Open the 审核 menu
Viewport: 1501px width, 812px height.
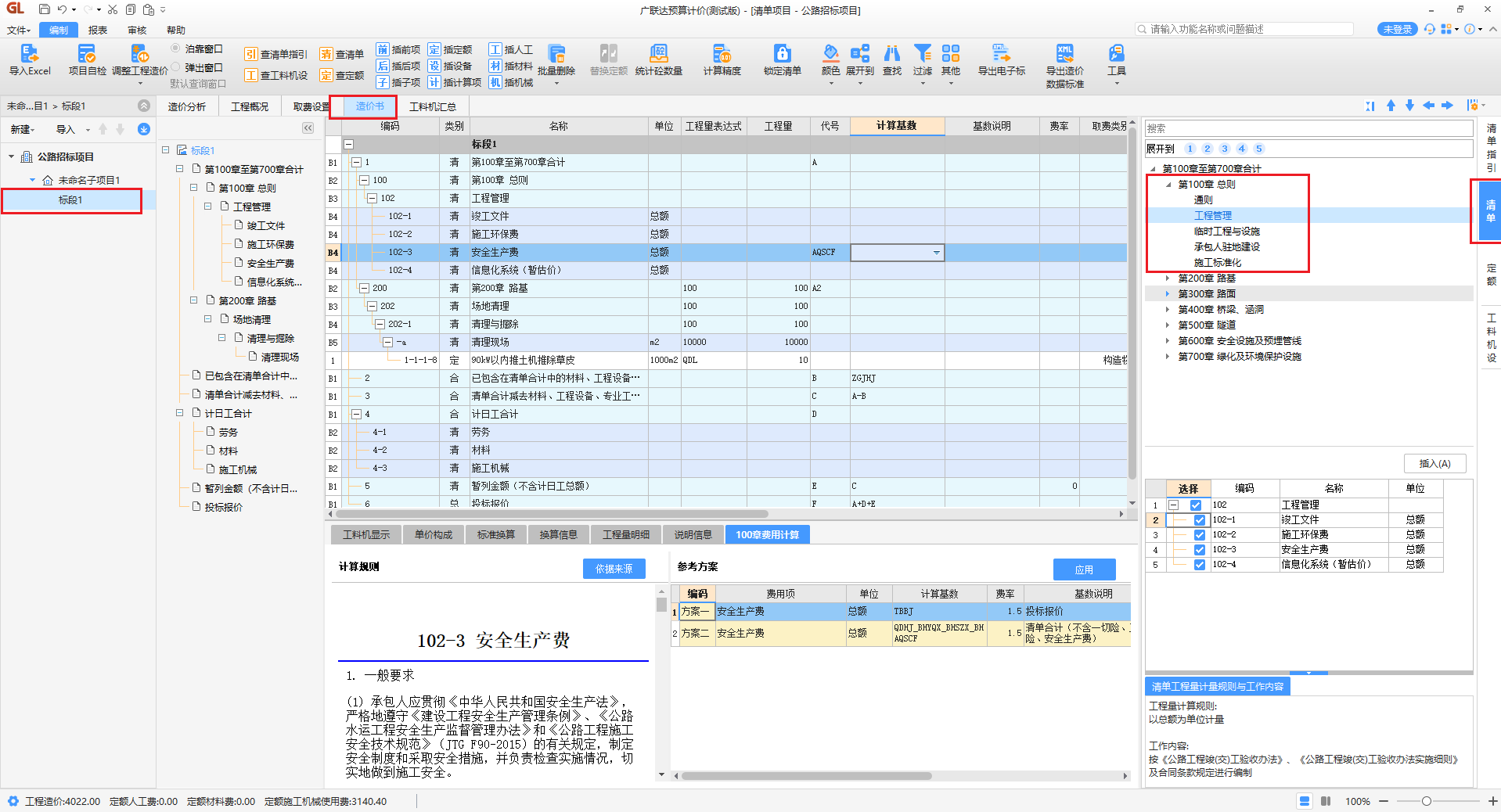pos(137,31)
